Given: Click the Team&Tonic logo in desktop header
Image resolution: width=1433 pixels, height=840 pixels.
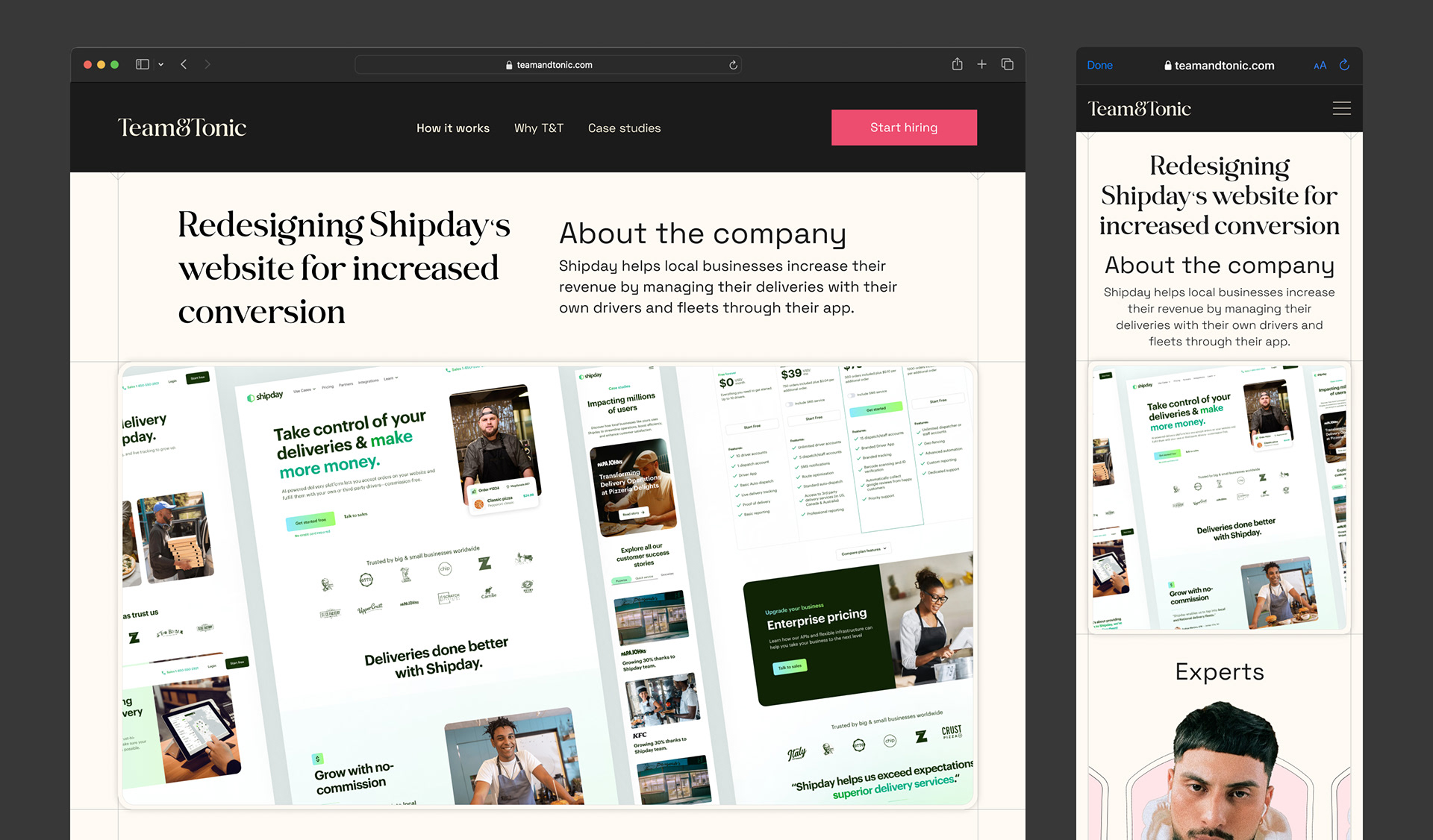Looking at the screenshot, I should 182,128.
